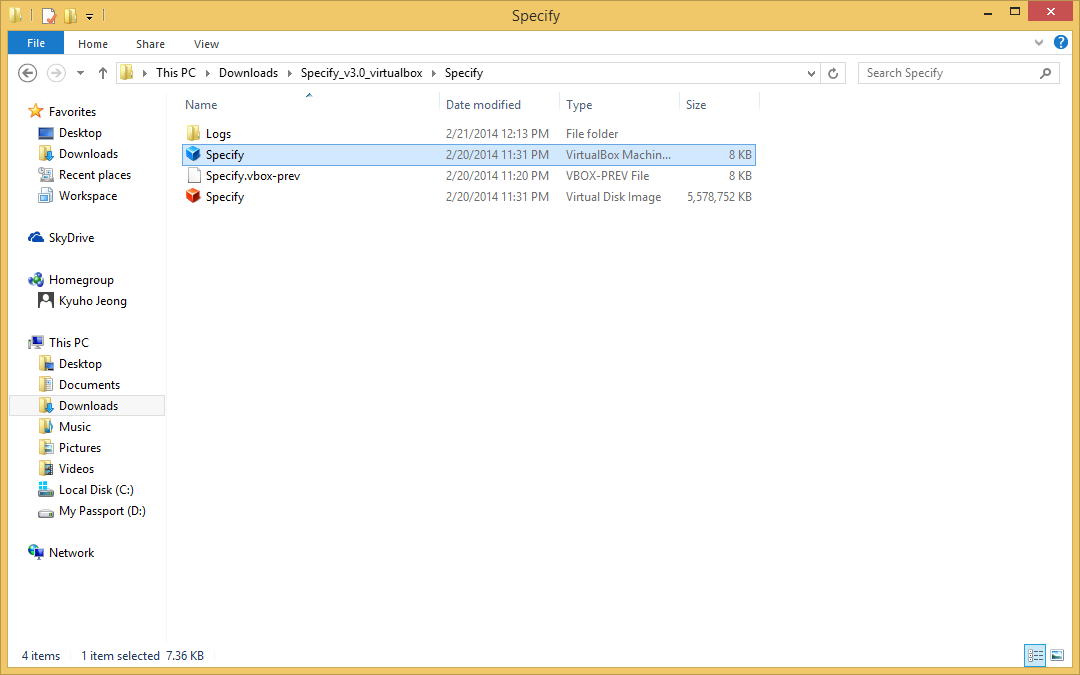The width and height of the screenshot is (1080, 675).
Task: Click the Forward navigation arrow
Action: (x=56, y=72)
